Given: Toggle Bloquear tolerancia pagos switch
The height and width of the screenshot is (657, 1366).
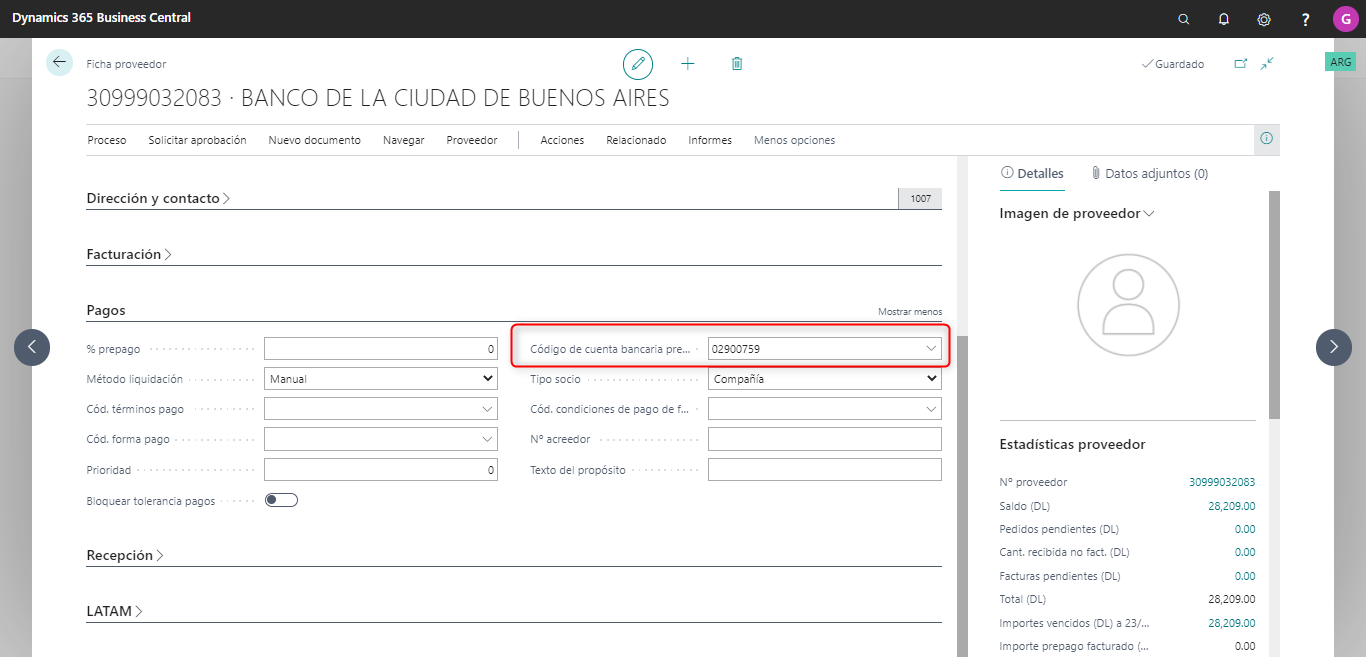Looking at the screenshot, I should click(281, 500).
